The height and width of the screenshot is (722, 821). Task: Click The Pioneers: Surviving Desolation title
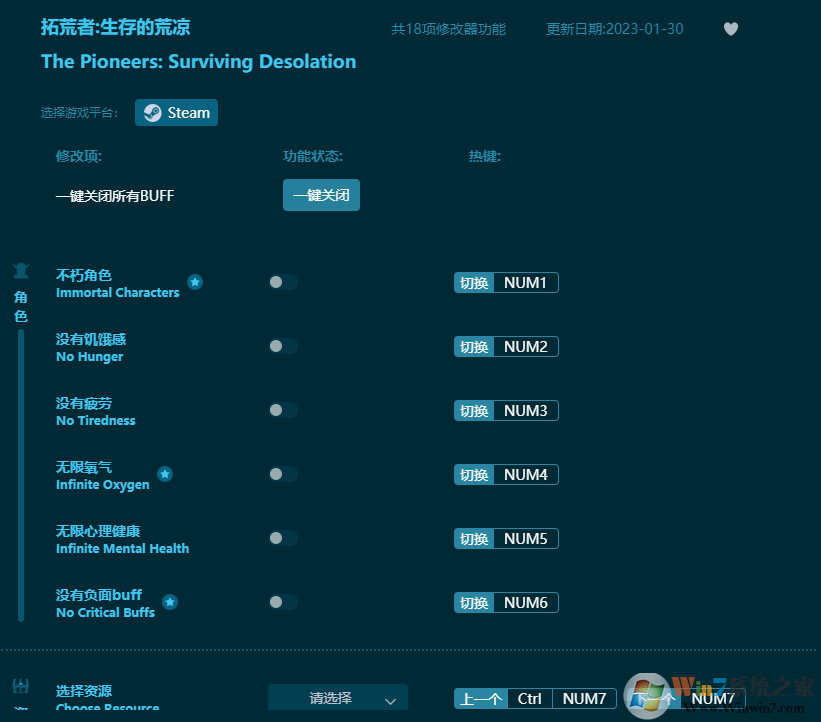pyautogui.click(x=198, y=62)
